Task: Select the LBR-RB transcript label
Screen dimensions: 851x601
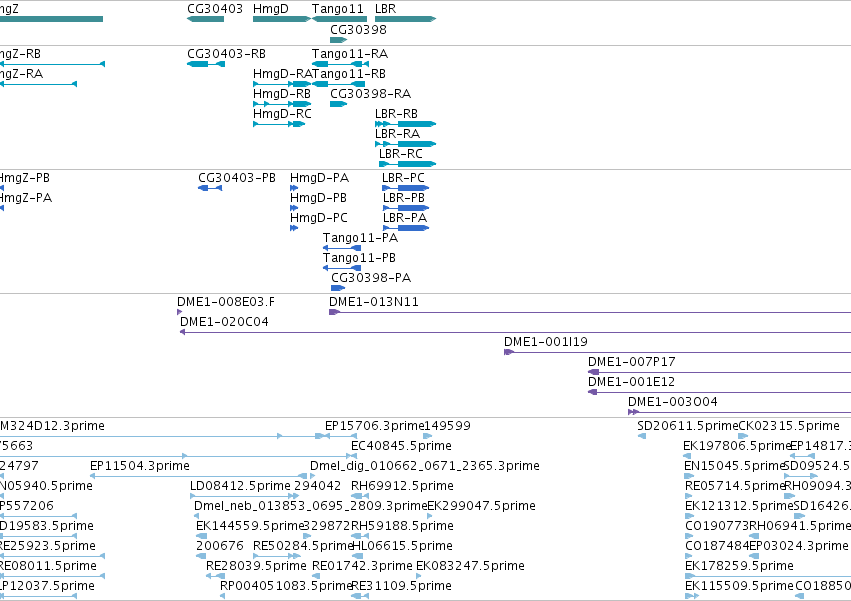Action: point(396,114)
